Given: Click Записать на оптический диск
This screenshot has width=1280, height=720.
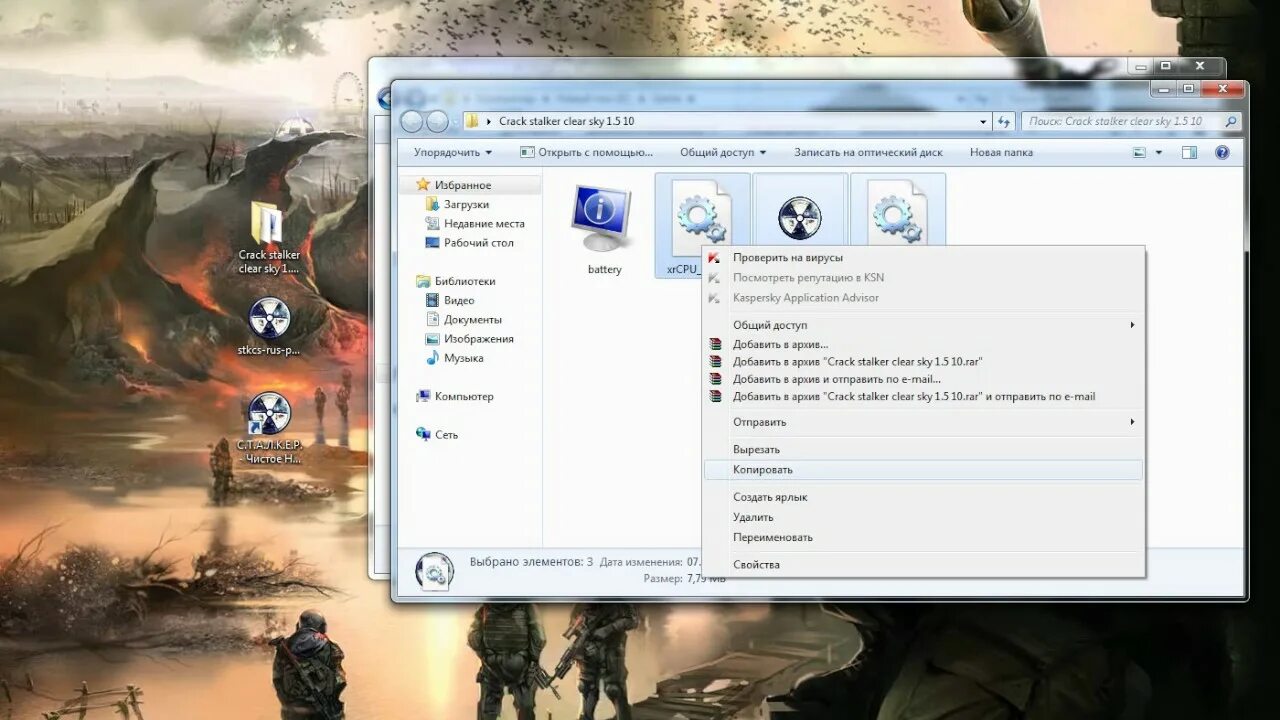Looking at the screenshot, I should point(868,153).
